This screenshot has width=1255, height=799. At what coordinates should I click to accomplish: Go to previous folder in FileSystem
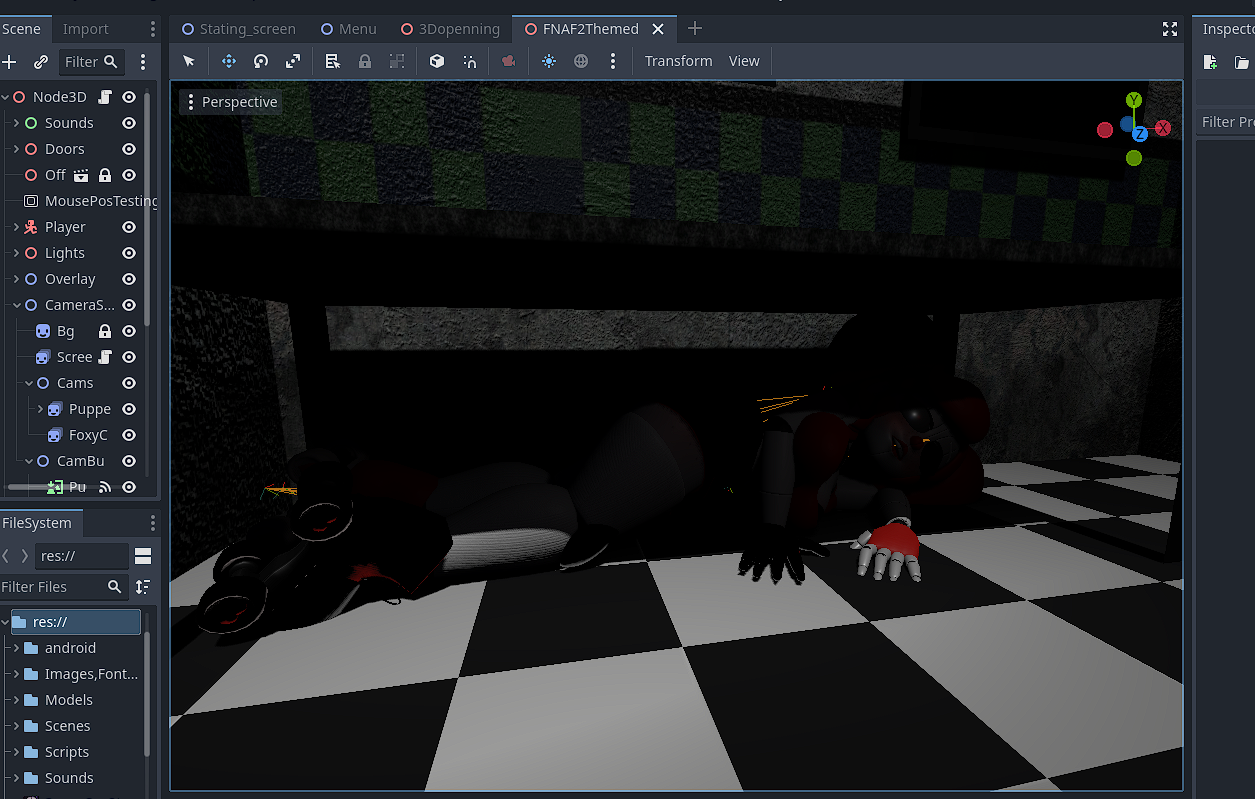coord(6,556)
